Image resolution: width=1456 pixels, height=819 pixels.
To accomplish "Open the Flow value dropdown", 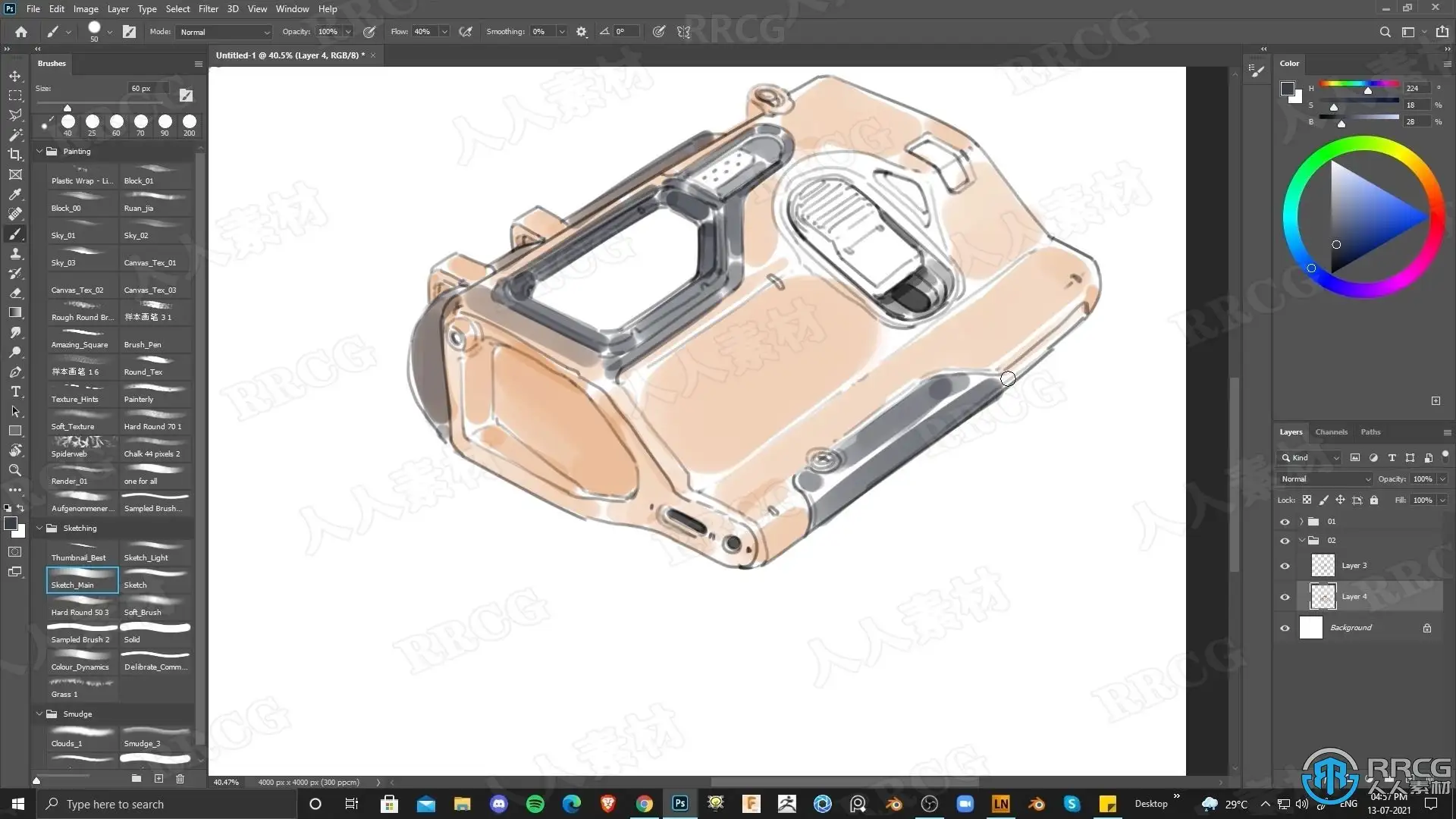I will tap(444, 32).
